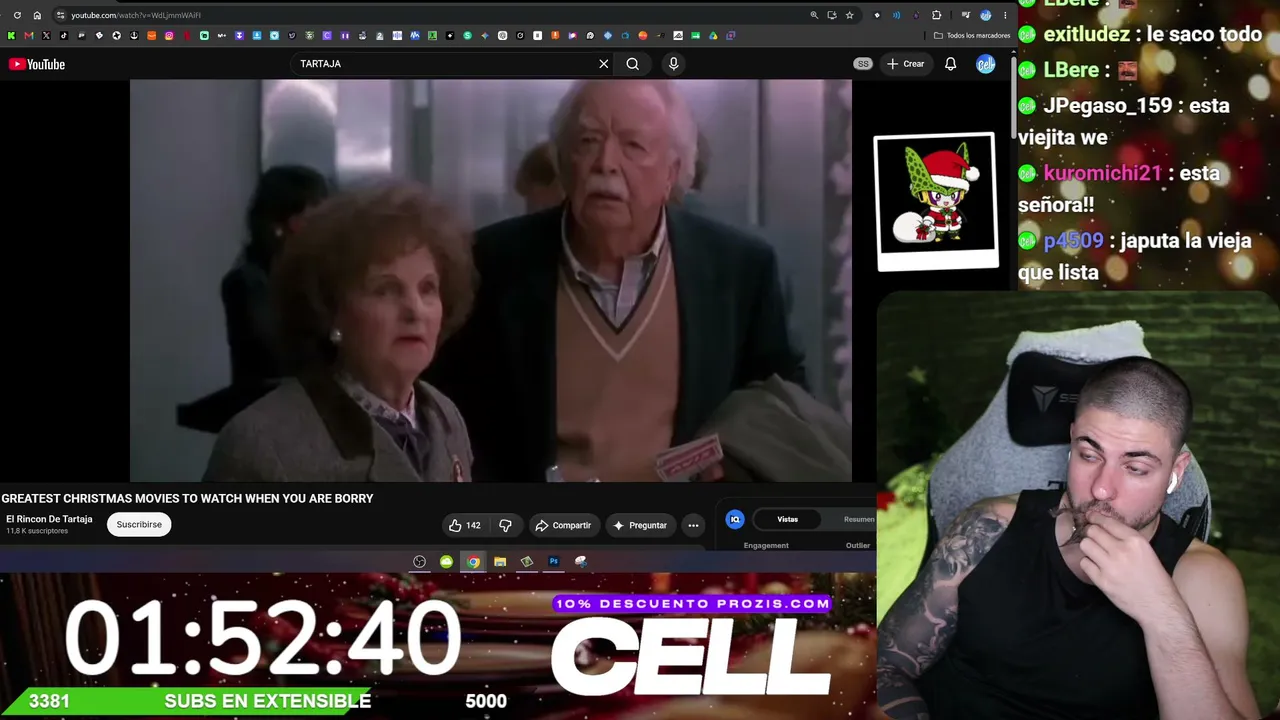This screenshot has height=720, width=1280.
Task: Open the YouTube account avatar menu
Action: tap(986, 64)
